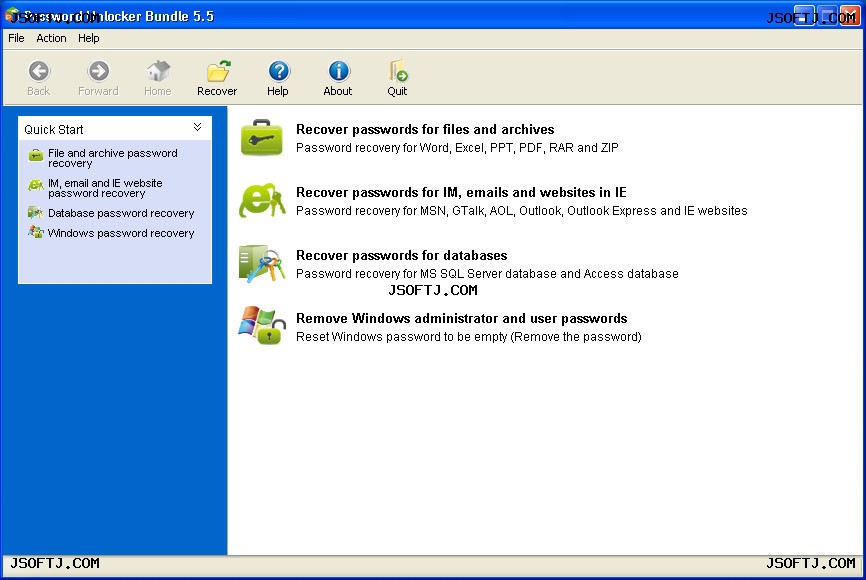Screen dimensions: 866x580
Task: Click the small Windows icon in Quick Start
Action: click(35, 232)
